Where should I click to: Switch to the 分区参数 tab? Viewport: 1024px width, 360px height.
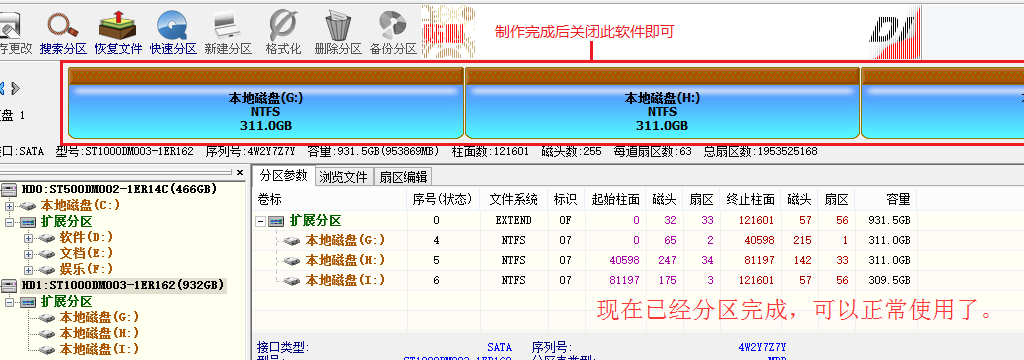(283, 176)
